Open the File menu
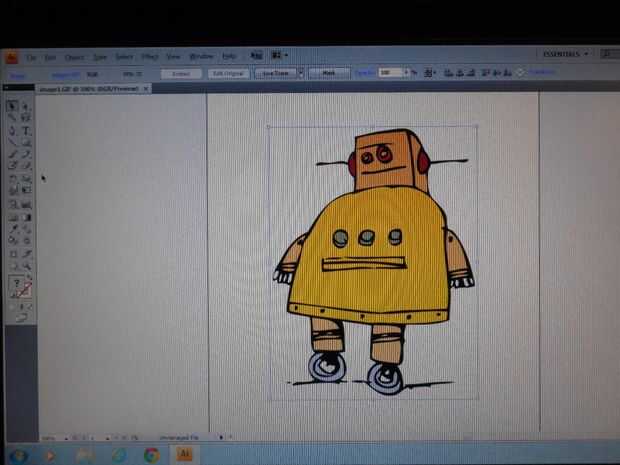The image size is (620, 465). pos(31,58)
